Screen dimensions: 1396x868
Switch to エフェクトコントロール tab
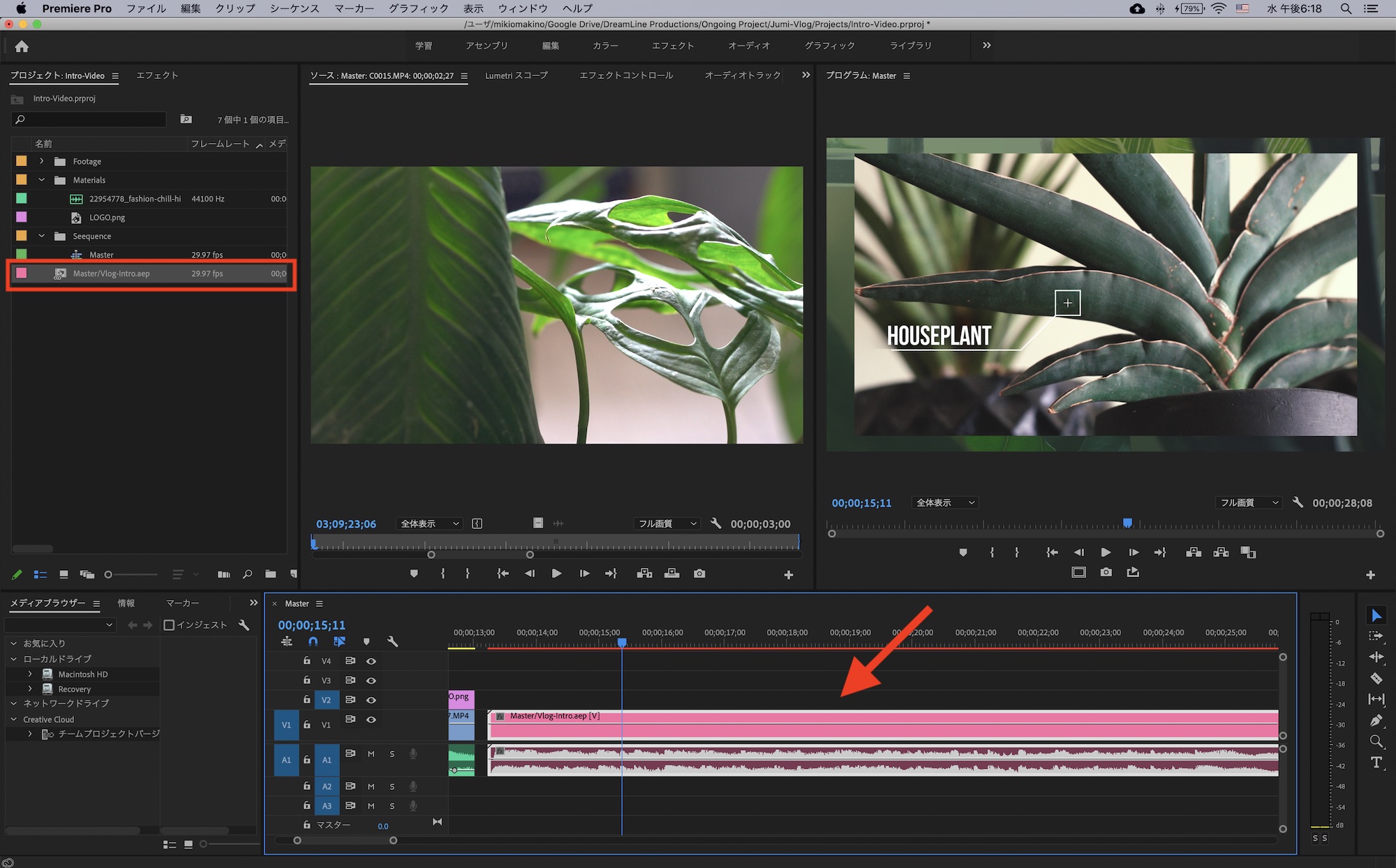pos(625,75)
